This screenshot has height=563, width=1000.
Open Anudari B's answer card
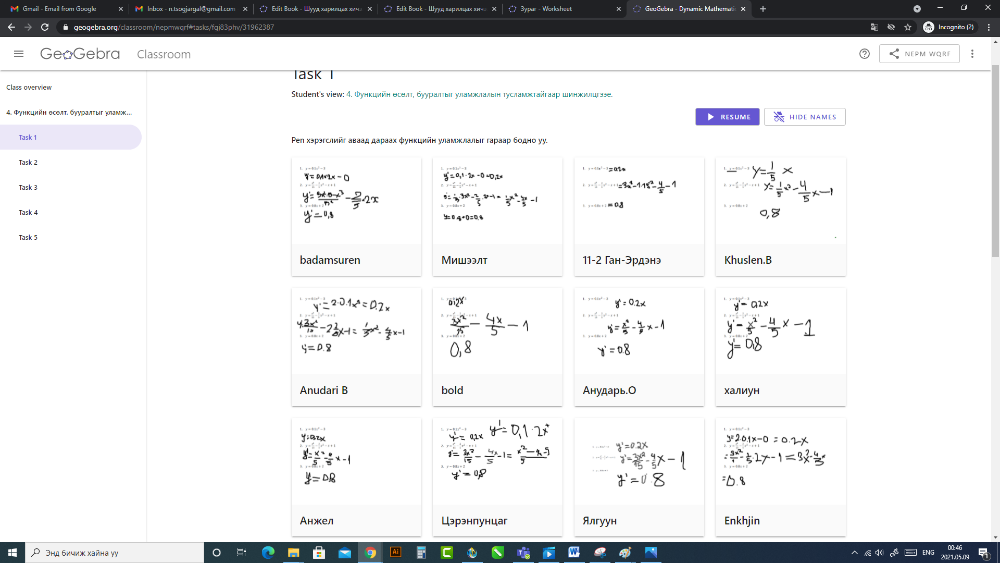coord(357,347)
